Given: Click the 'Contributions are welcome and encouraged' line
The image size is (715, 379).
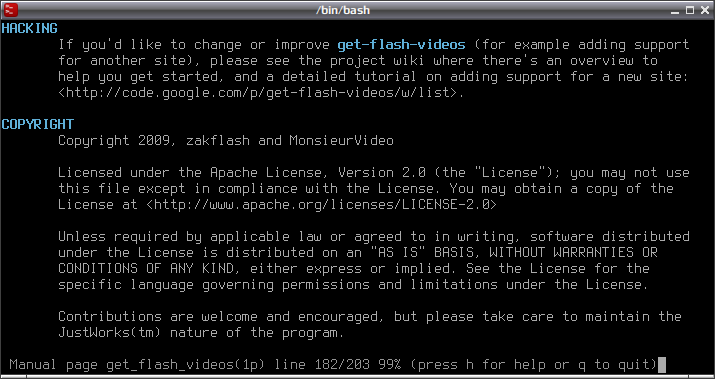Looking at the screenshot, I should (370, 316).
